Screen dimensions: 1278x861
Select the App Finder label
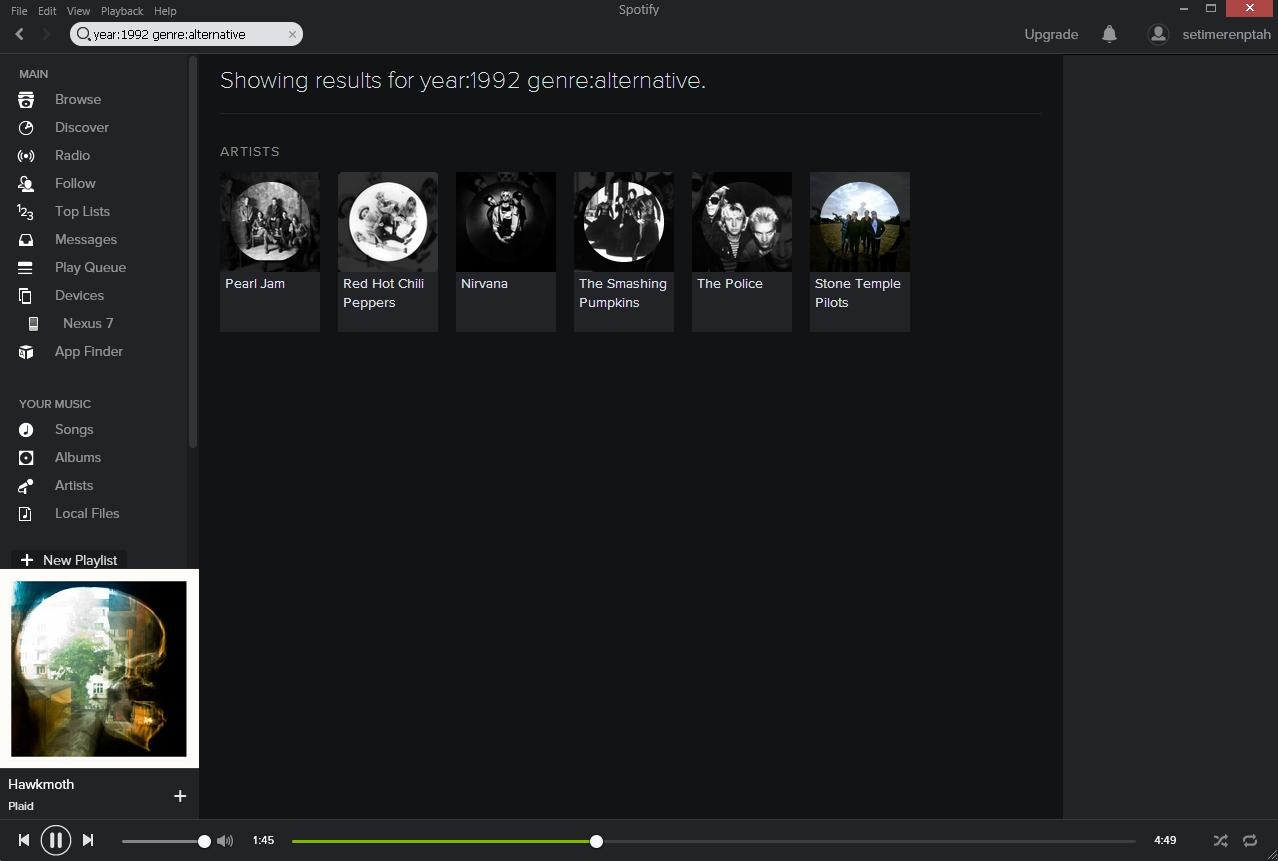click(x=89, y=352)
